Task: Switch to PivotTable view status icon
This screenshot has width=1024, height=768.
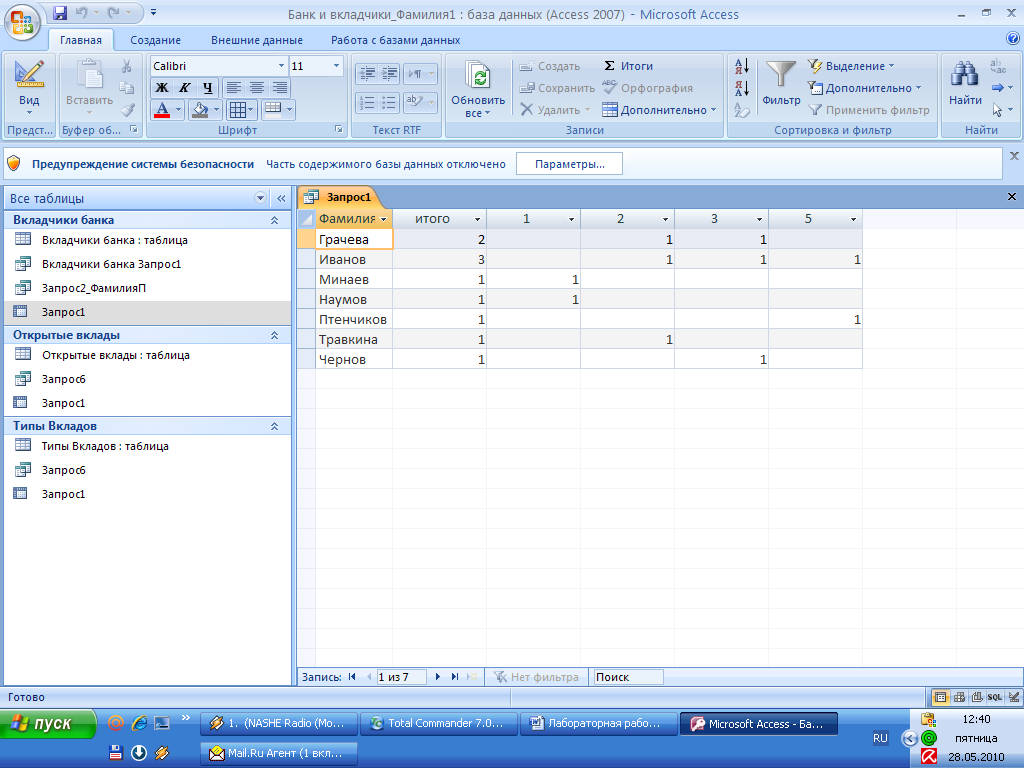Action: click(x=959, y=697)
